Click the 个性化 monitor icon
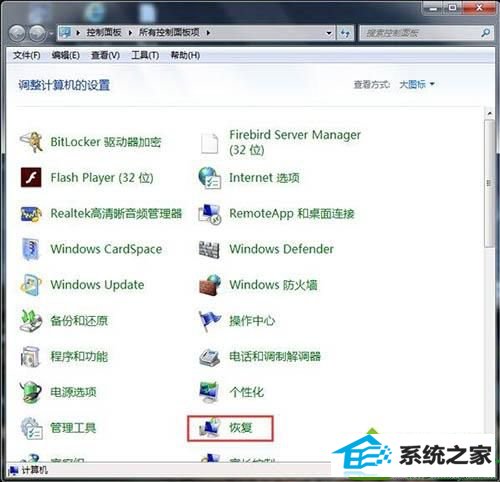The width and height of the screenshot is (500, 482). pyautogui.click(x=209, y=392)
